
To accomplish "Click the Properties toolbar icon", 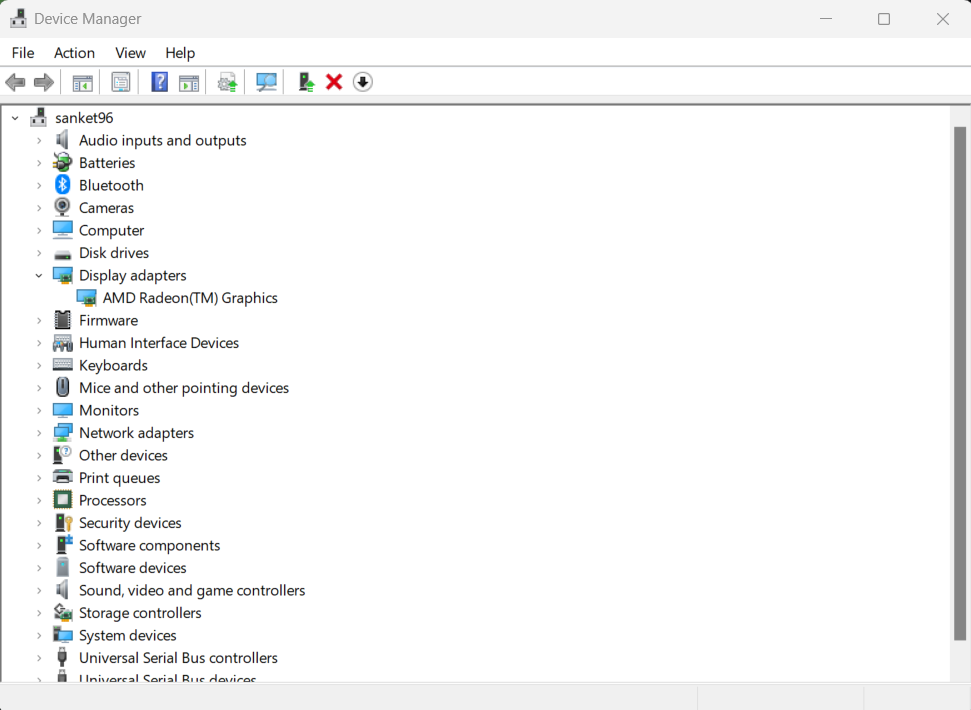I will point(120,81).
